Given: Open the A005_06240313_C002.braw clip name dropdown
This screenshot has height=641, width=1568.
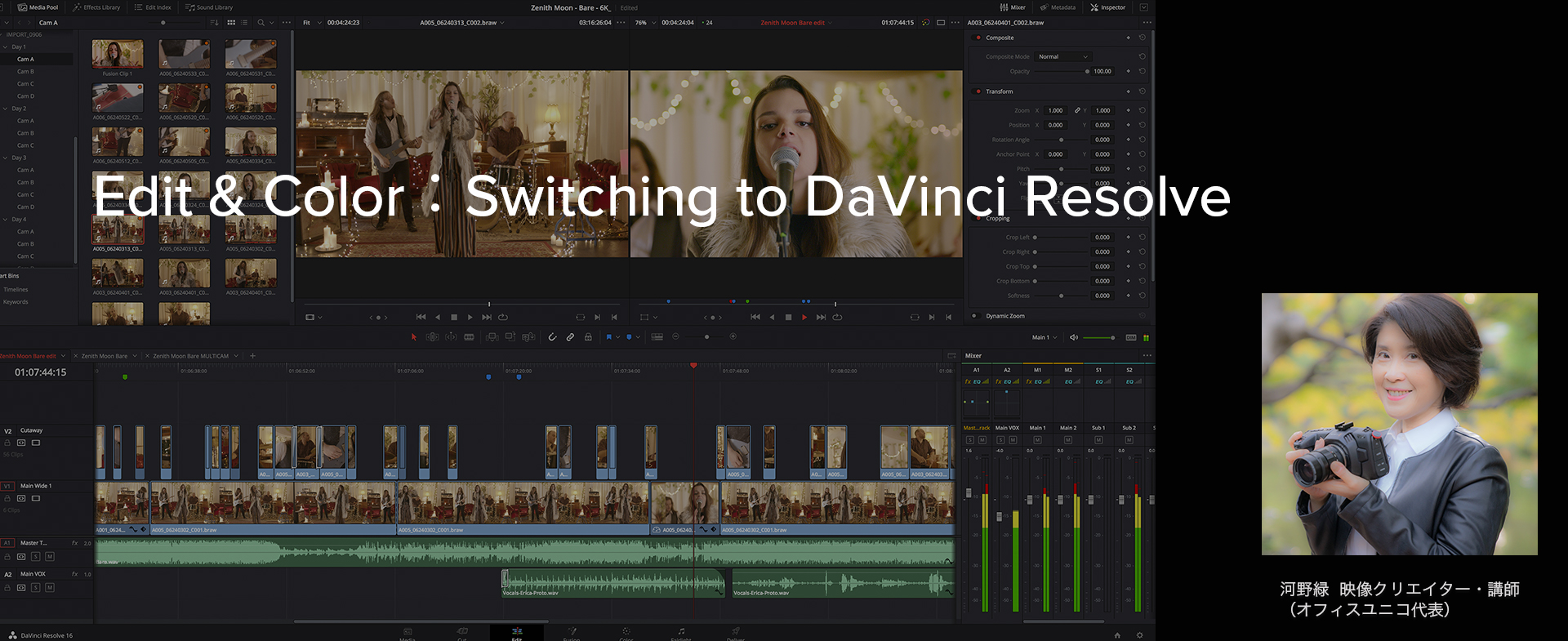Looking at the screenshot, I should click(462, 23).
